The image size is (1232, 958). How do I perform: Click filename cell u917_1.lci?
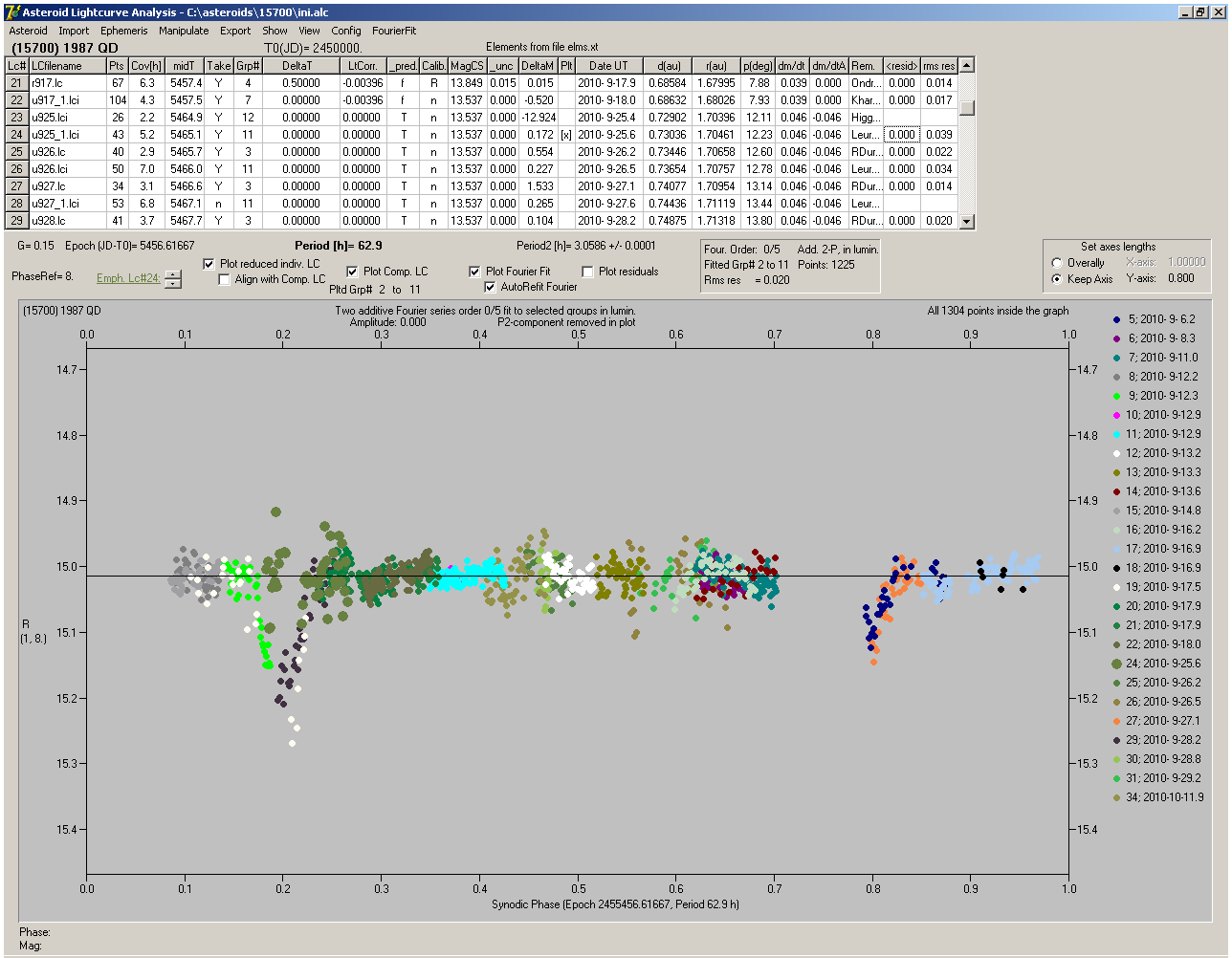(67, 100)
